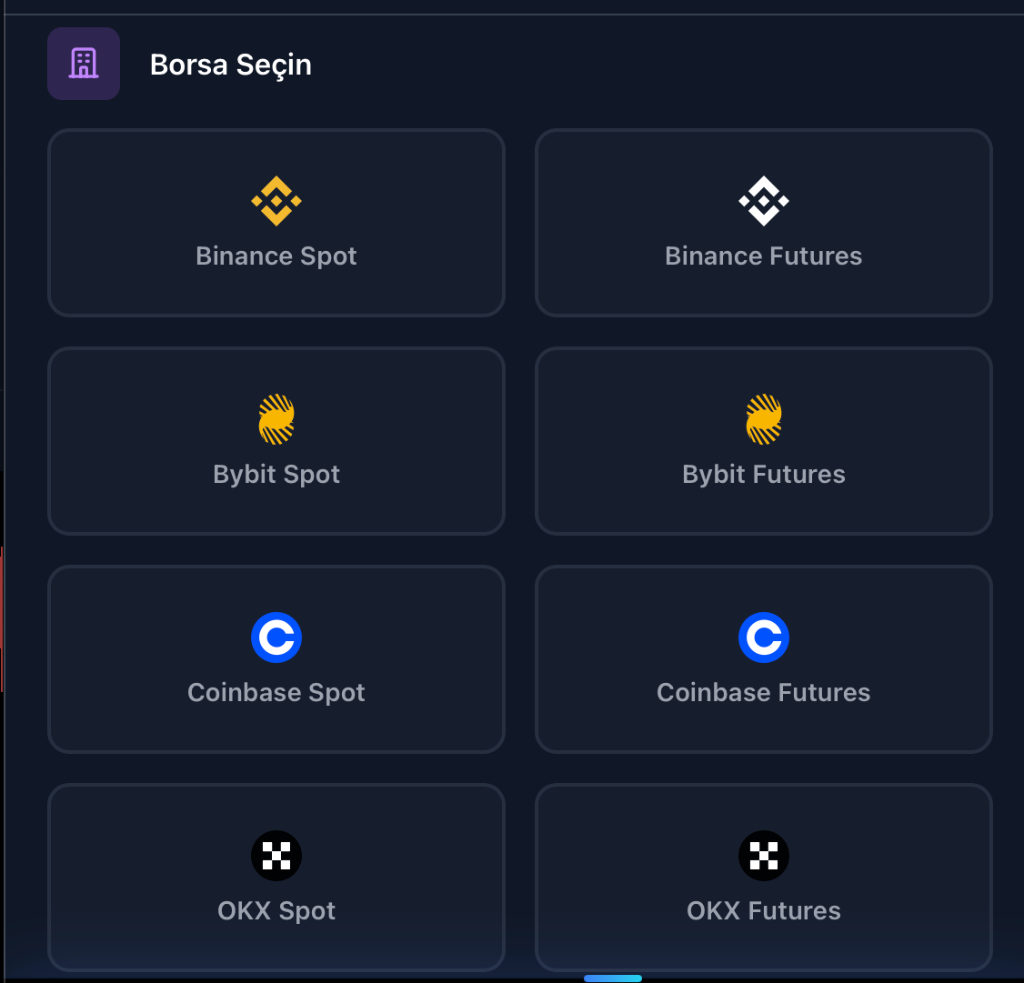This screenshot has width=1024, height=983.
Task: Click the blue handle bar at bottom
Action: point(612,978)
